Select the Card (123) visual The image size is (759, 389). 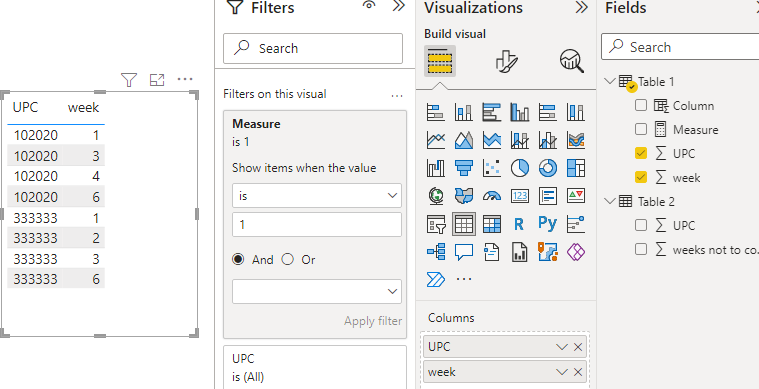[x=520, y=196]
